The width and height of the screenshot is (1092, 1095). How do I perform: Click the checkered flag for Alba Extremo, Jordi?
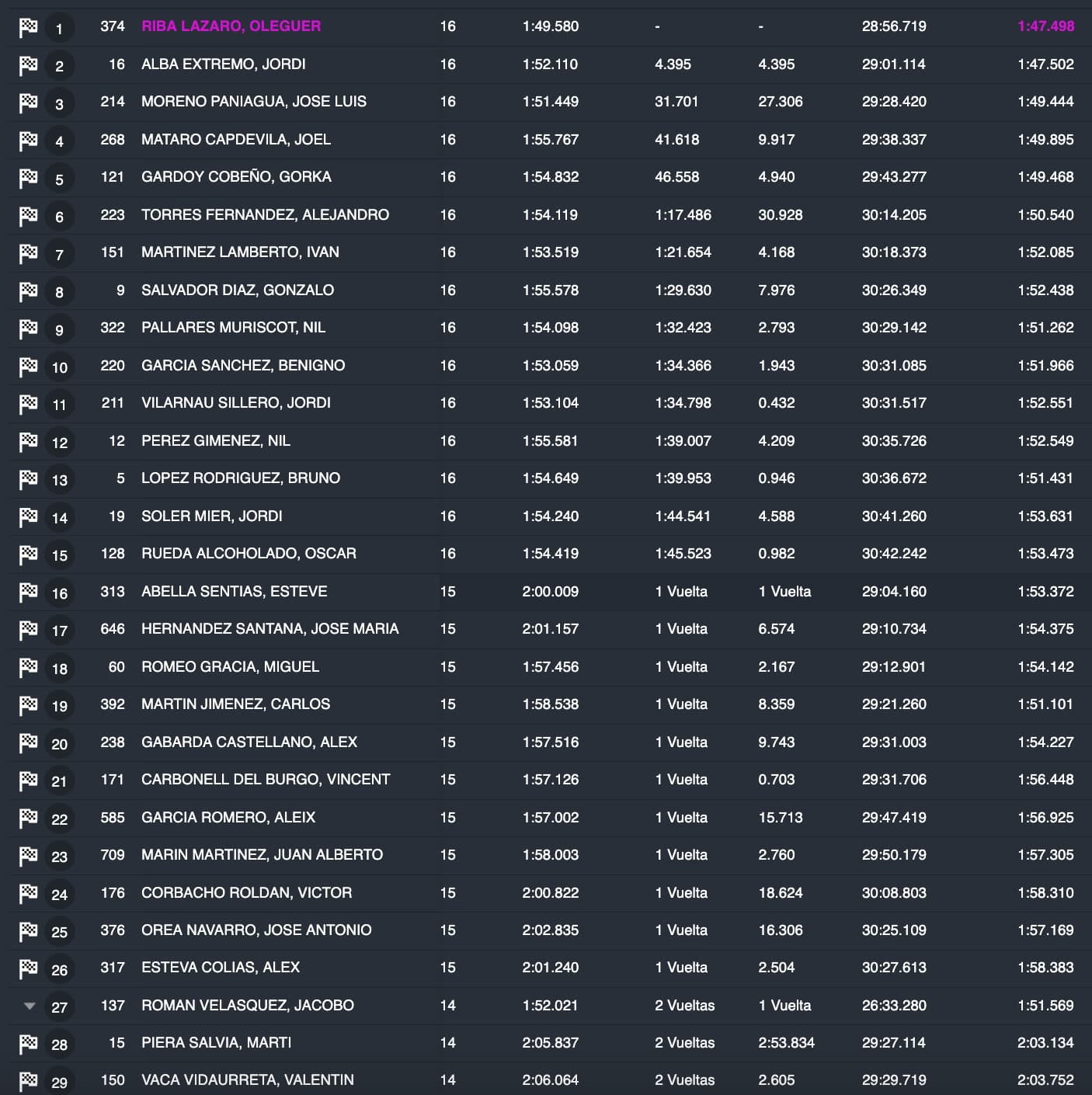[28, 65]
